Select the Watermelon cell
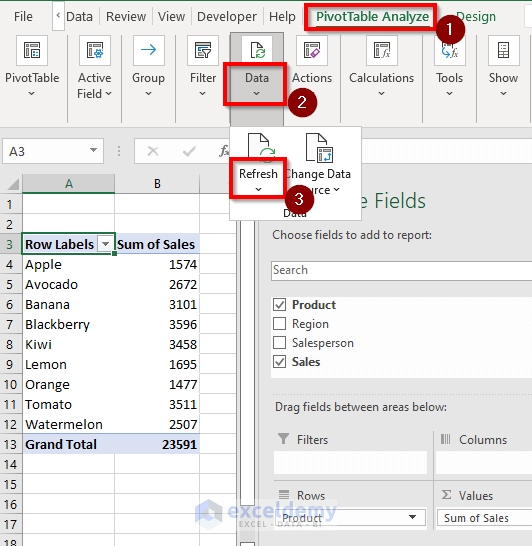 pos(69,424)
